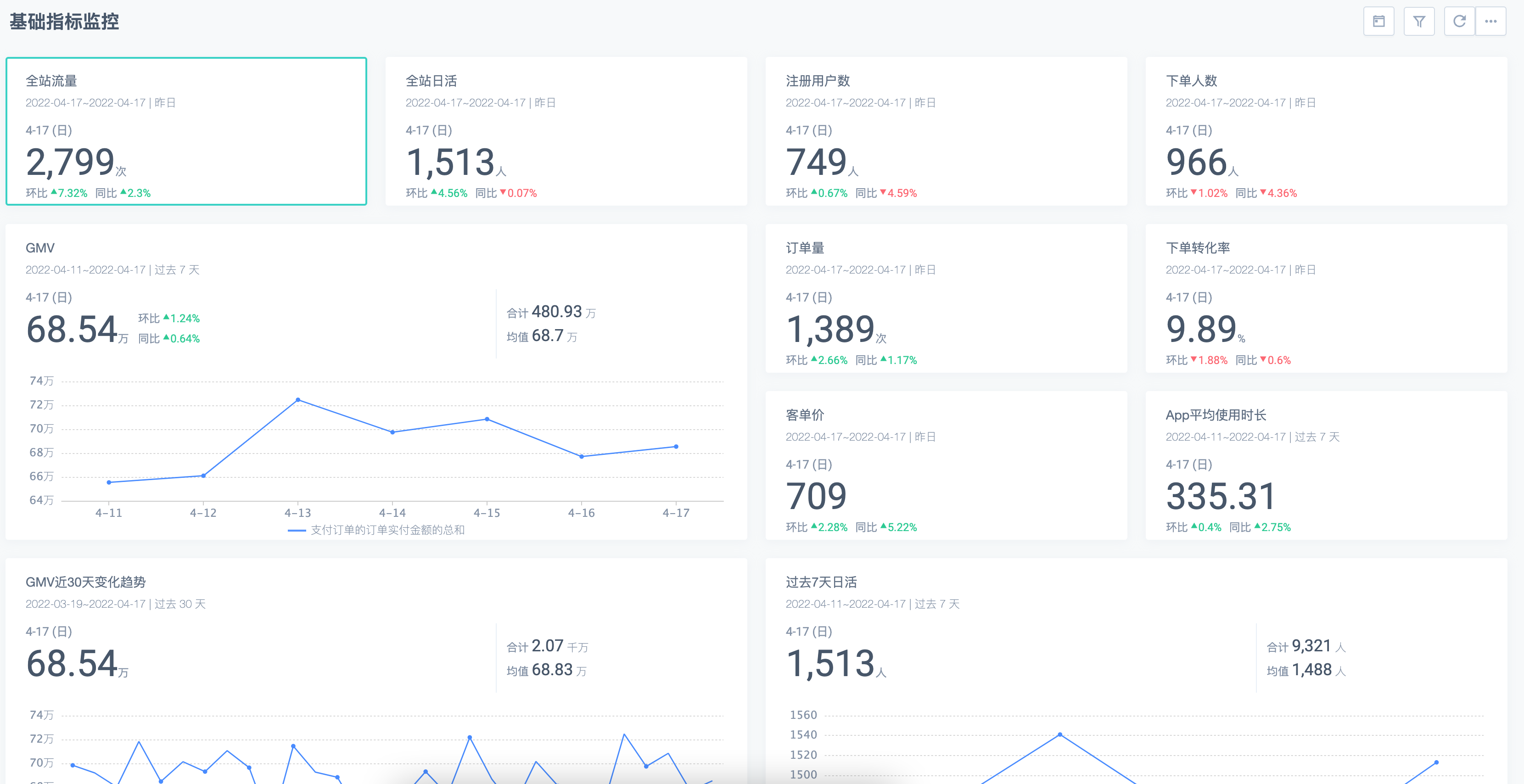
Task: Click the 2,799 traffic value
Action: pos(70,162)
